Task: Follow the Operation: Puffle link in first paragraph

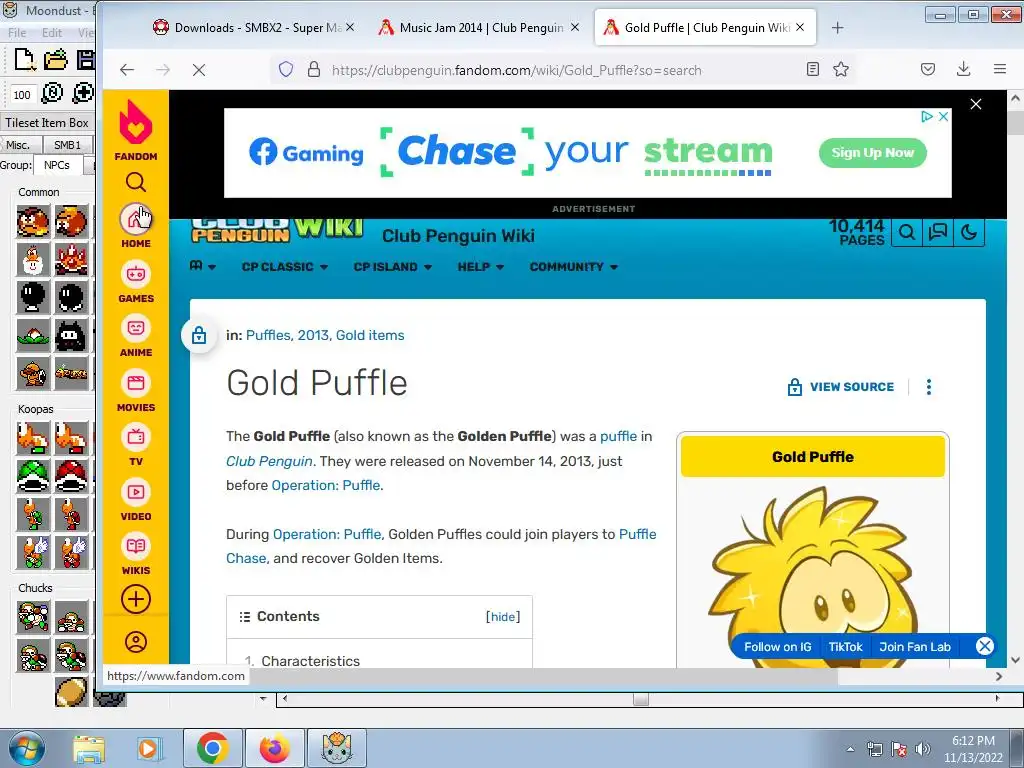Action: [325, 485]
